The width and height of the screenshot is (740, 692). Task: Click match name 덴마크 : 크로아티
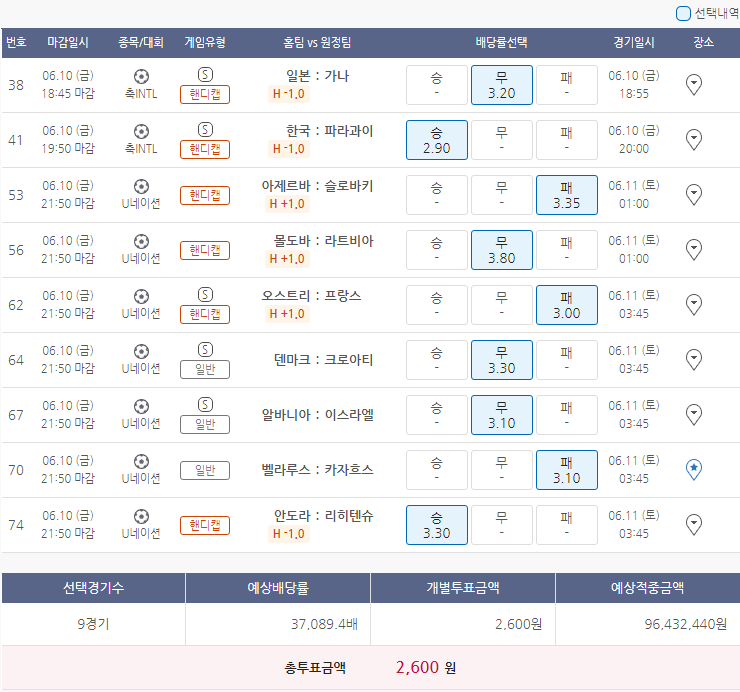point(323,360)
